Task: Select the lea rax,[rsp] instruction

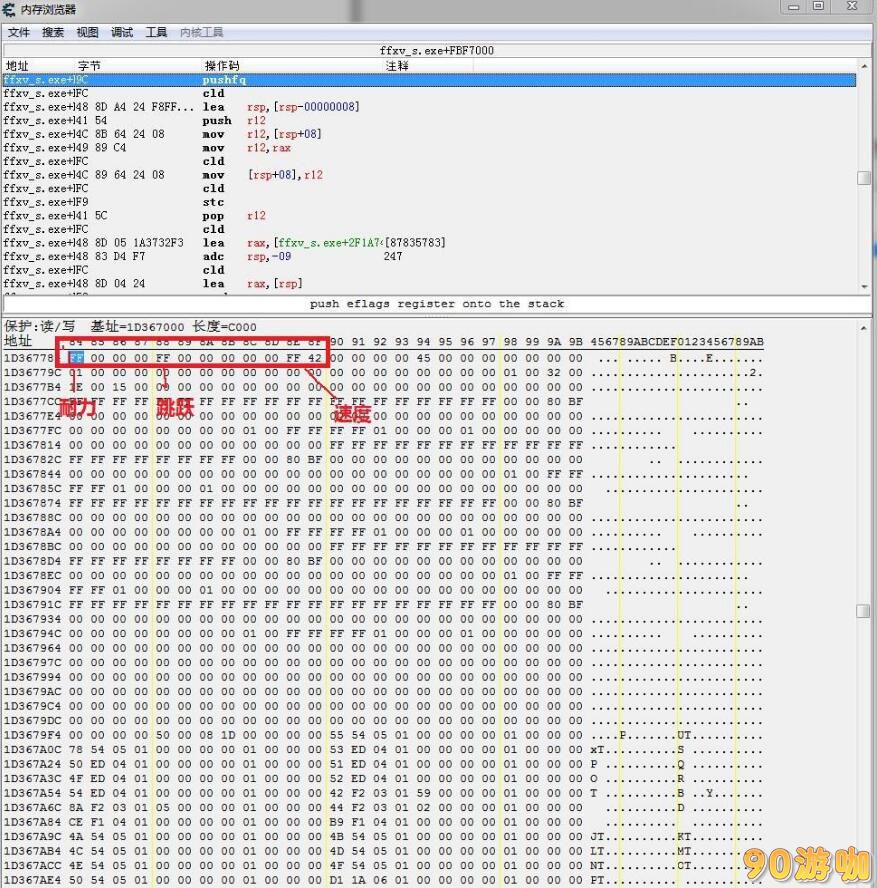Action: point(429,284)
